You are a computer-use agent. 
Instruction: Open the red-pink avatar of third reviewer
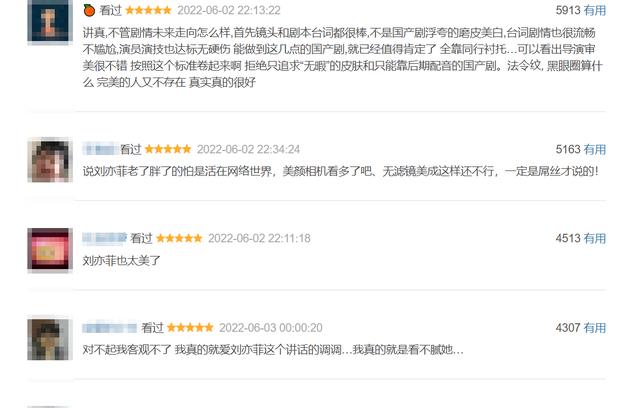click(x=50, y=250)
